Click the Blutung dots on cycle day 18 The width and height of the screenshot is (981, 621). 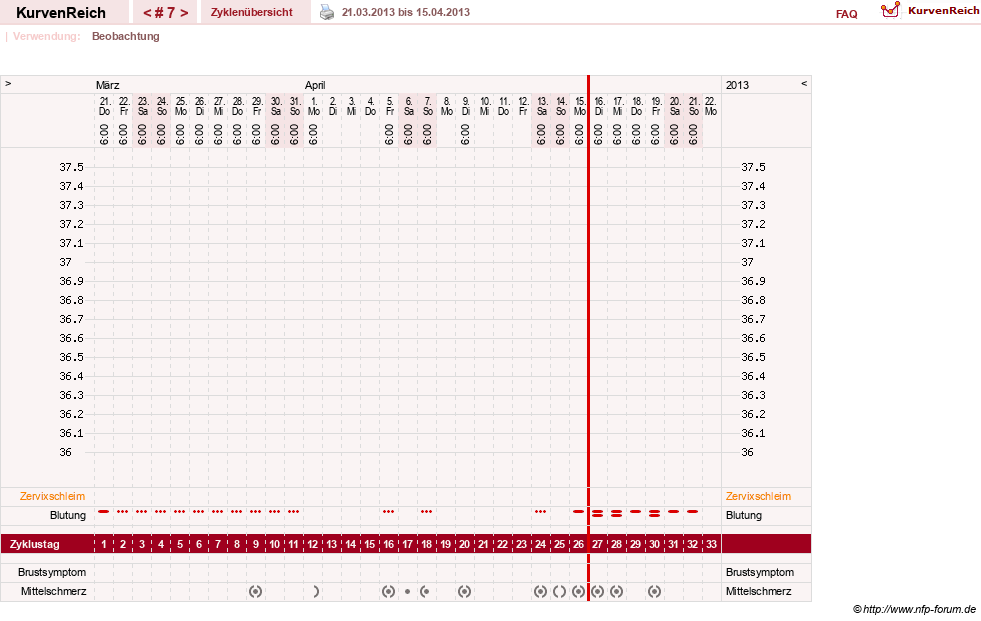tap(427, 512)
